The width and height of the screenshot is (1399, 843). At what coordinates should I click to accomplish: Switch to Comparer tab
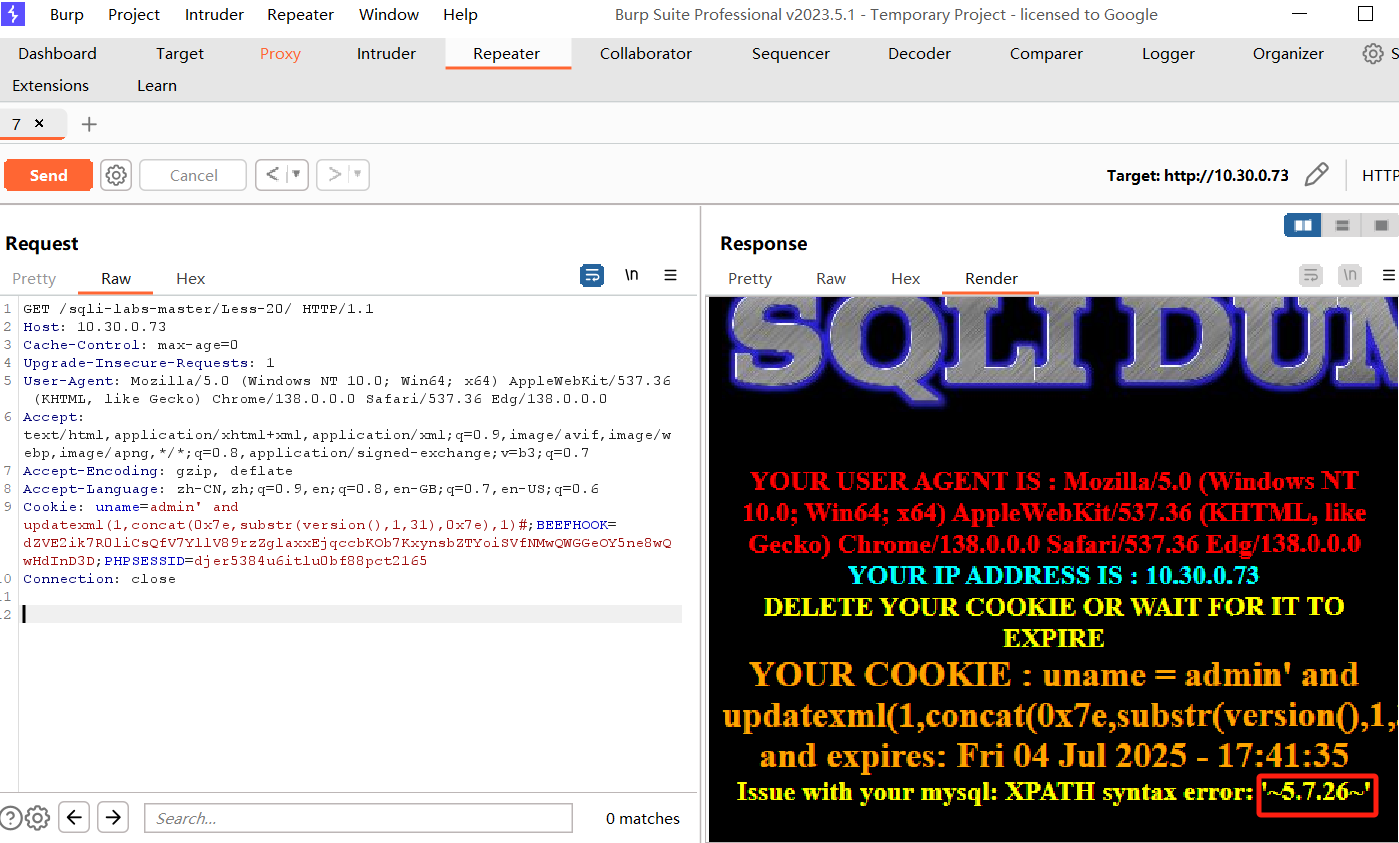pos(1046,54)
